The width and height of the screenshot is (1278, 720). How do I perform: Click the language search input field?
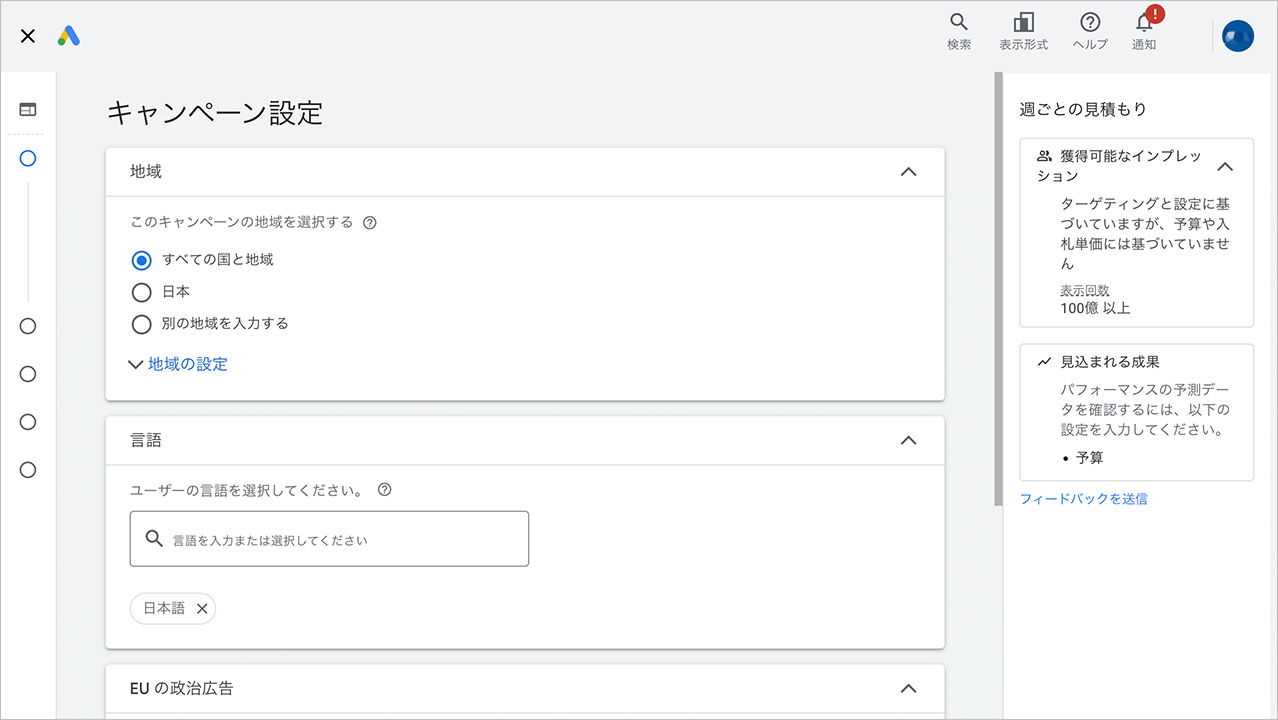(329, 538)
